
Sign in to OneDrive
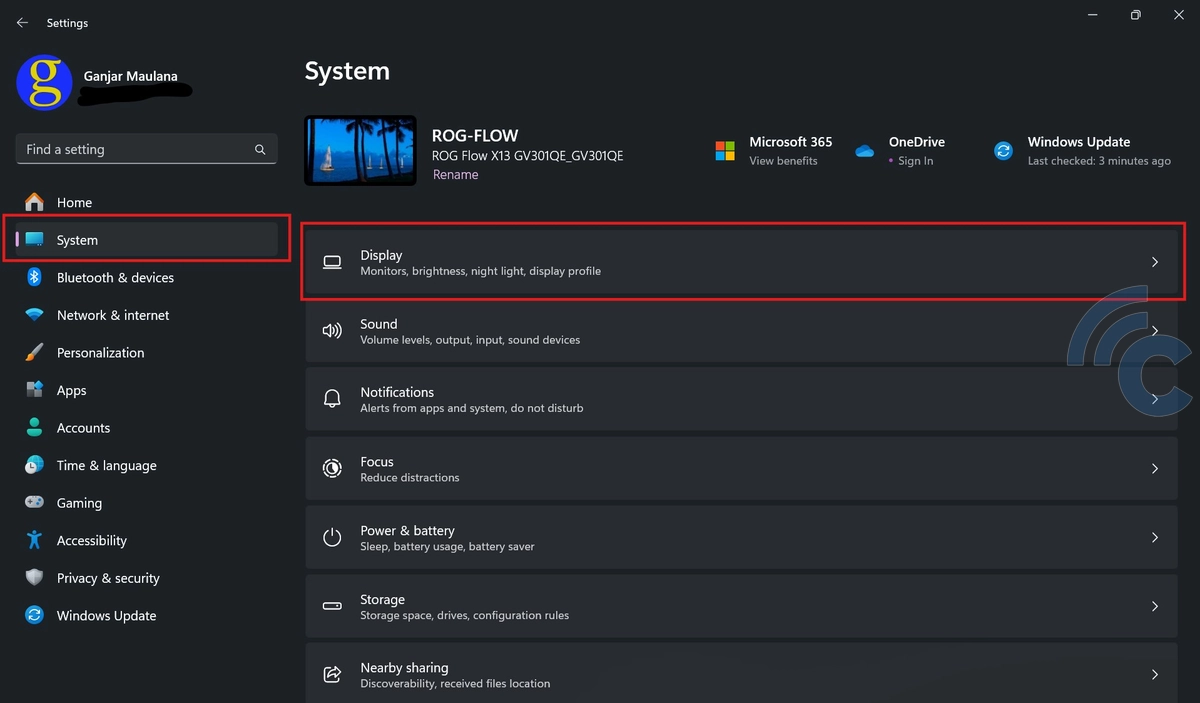point(915,161)
